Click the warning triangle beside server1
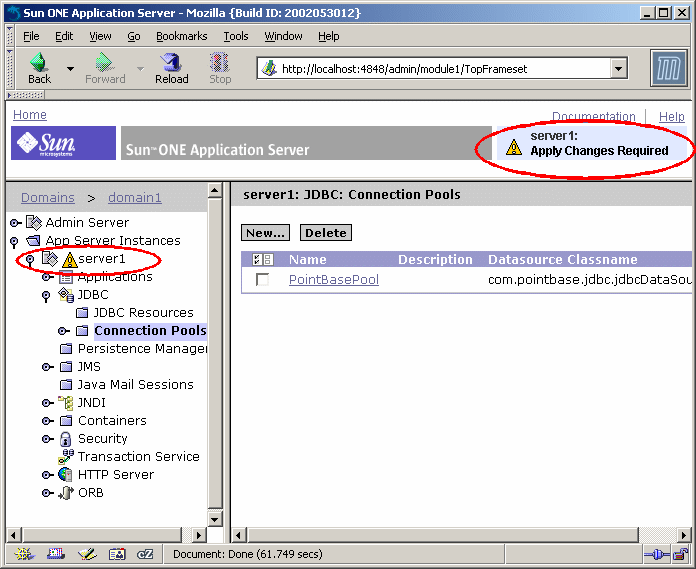Screen dimensions: 696x569 pos(69,260)
